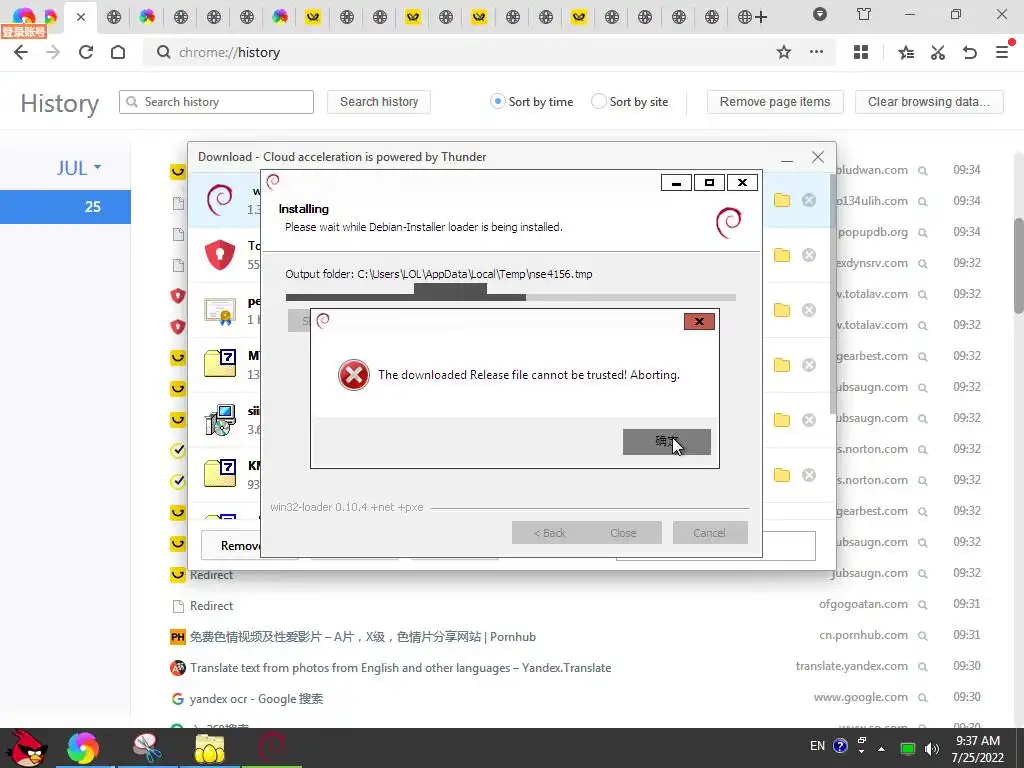Click the Back button in Debian installer
Image resolution: width=1024 pixels, height=768 pixels.
click(549, 533)
